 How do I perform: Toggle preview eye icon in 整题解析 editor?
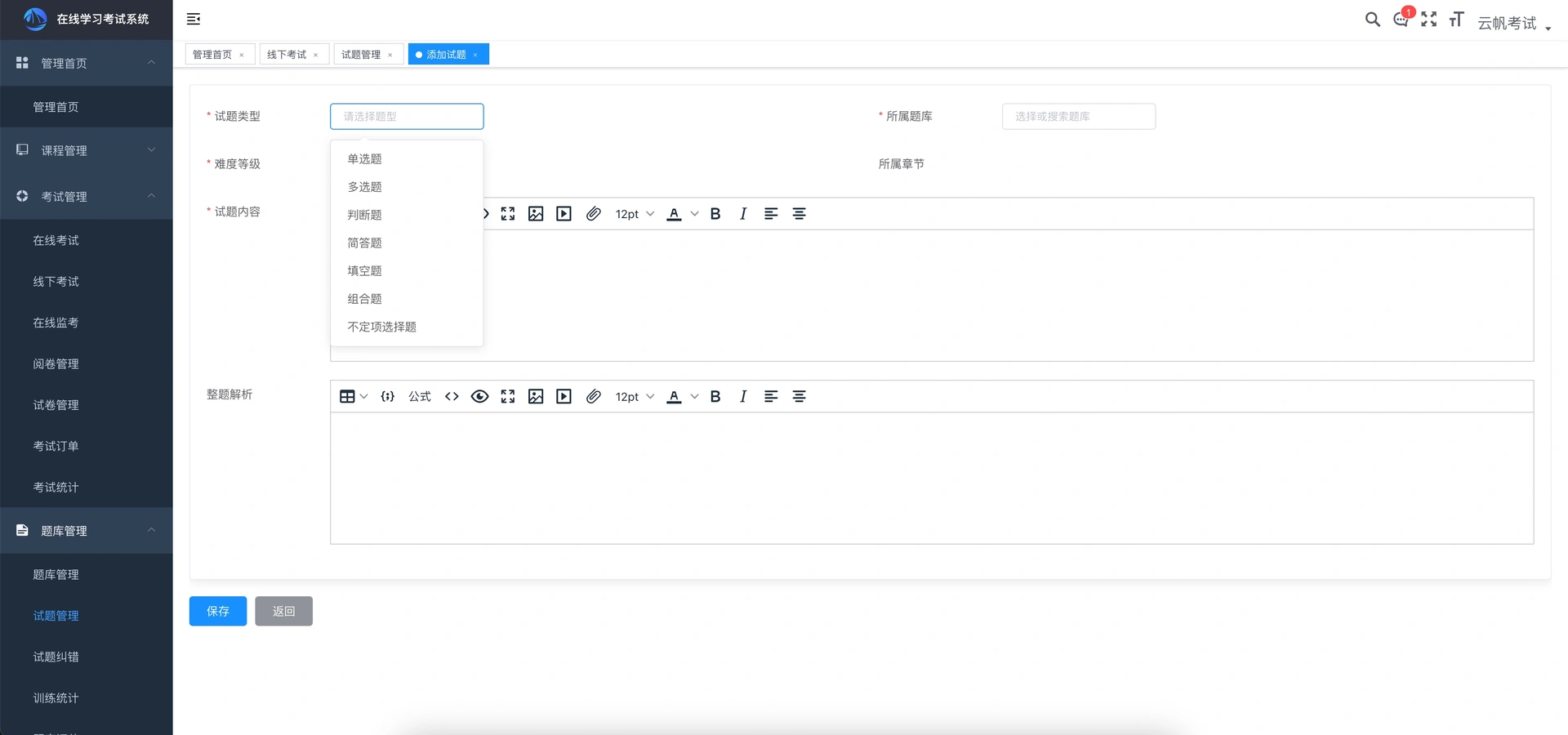click(x=480, y=396)
